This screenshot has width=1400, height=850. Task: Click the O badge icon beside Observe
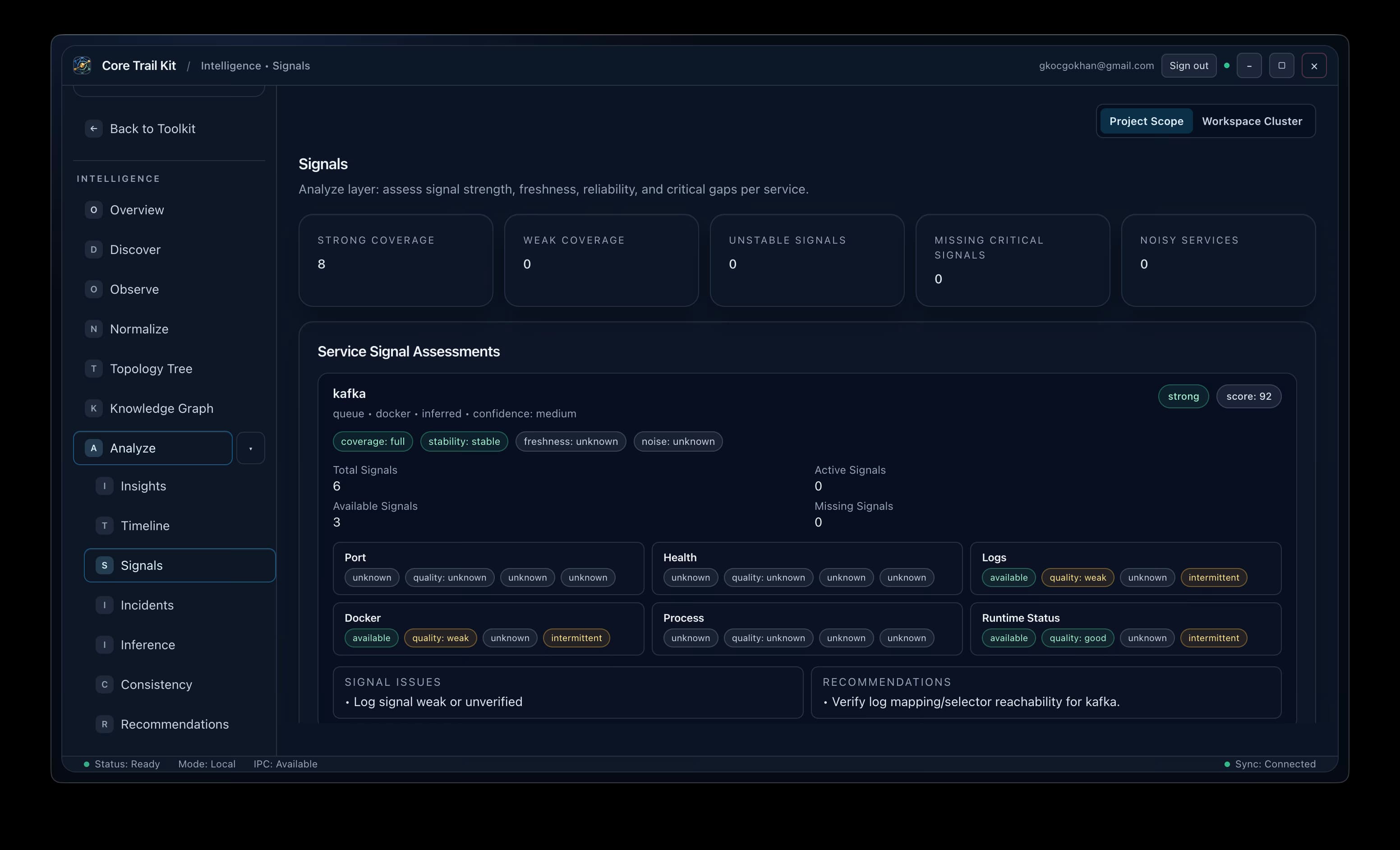coord(94,289)
